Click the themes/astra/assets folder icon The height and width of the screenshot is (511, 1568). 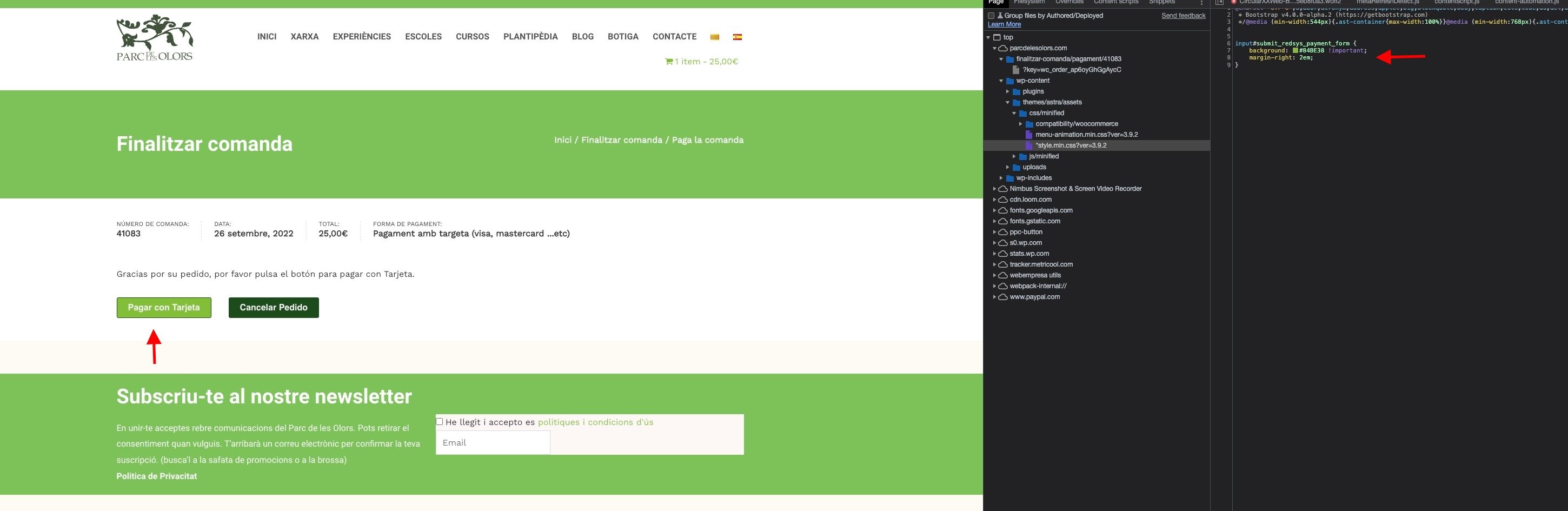1016,102
